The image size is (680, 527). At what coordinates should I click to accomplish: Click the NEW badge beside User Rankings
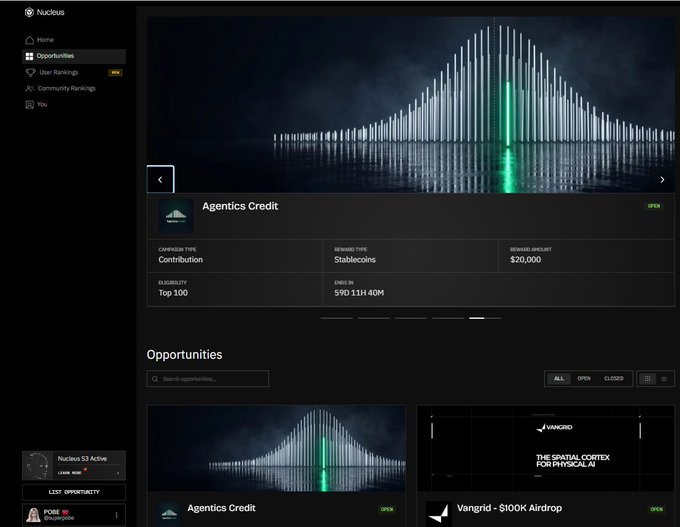[115, 72]
